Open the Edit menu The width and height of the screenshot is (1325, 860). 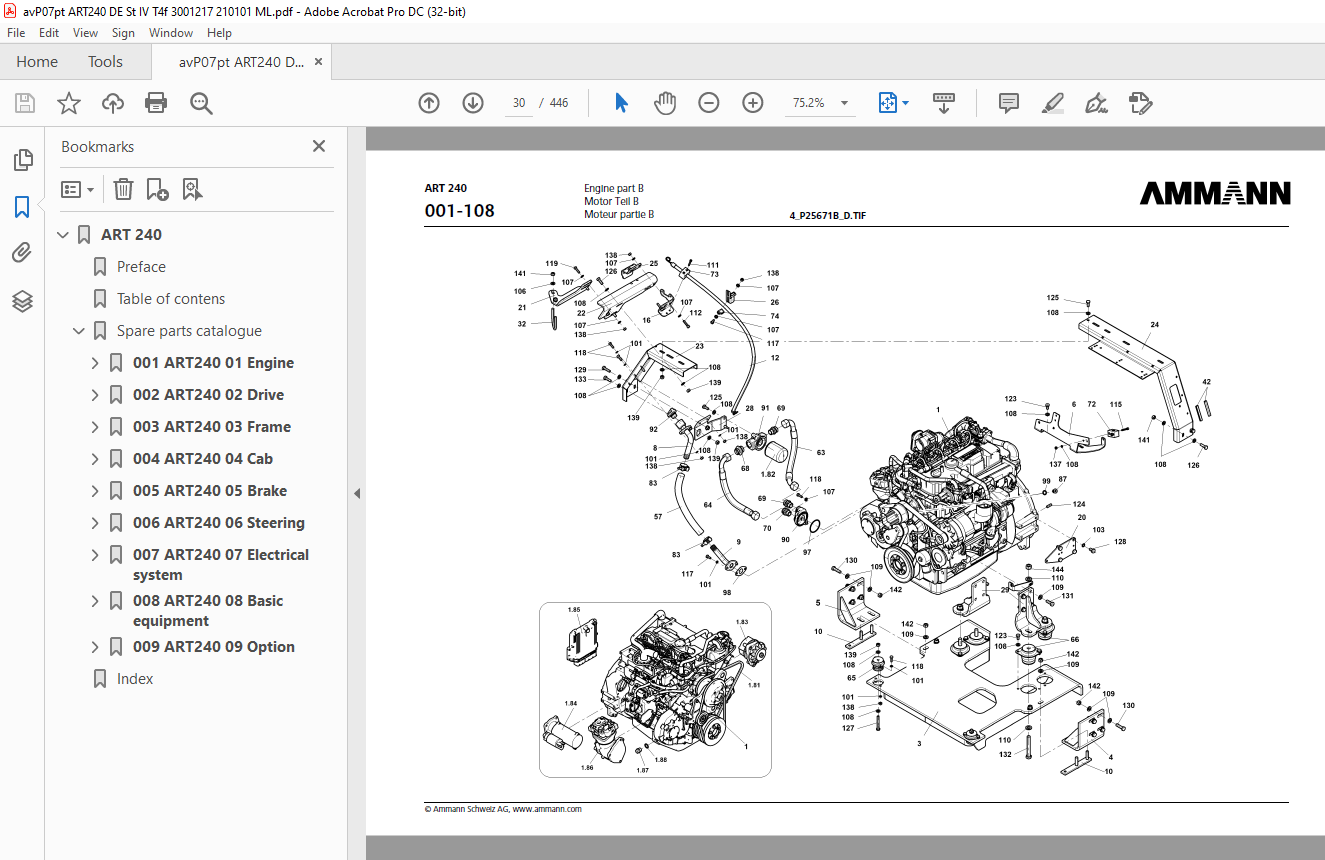point(49,33)
